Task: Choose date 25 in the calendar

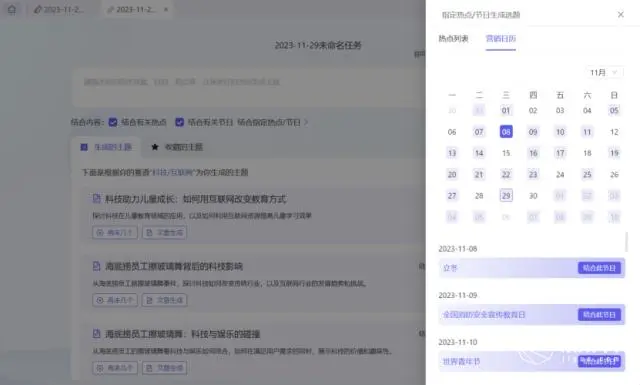Action: 587,174
